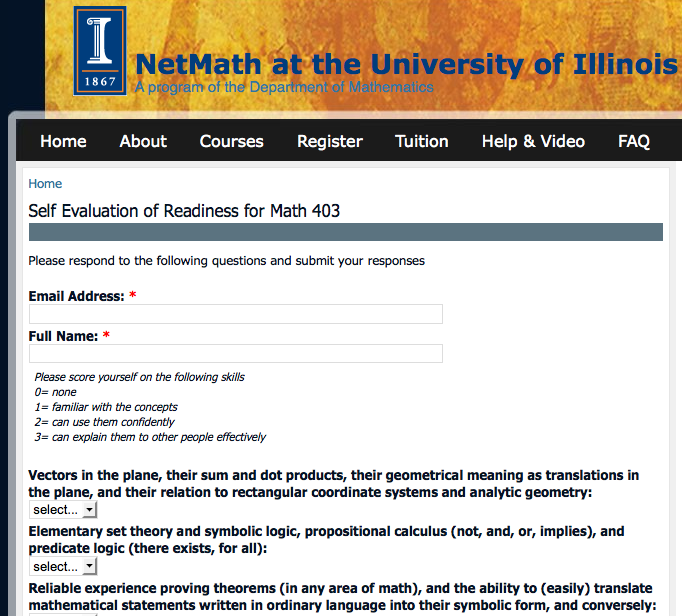Navigate to the FAQ menu item
Viewport: 682px width, 616px height.
[634, 141]
